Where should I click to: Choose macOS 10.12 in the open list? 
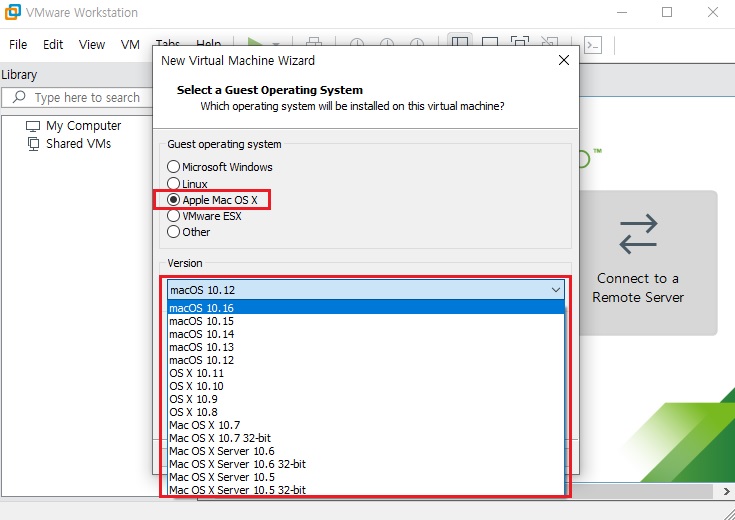point(366,360)
